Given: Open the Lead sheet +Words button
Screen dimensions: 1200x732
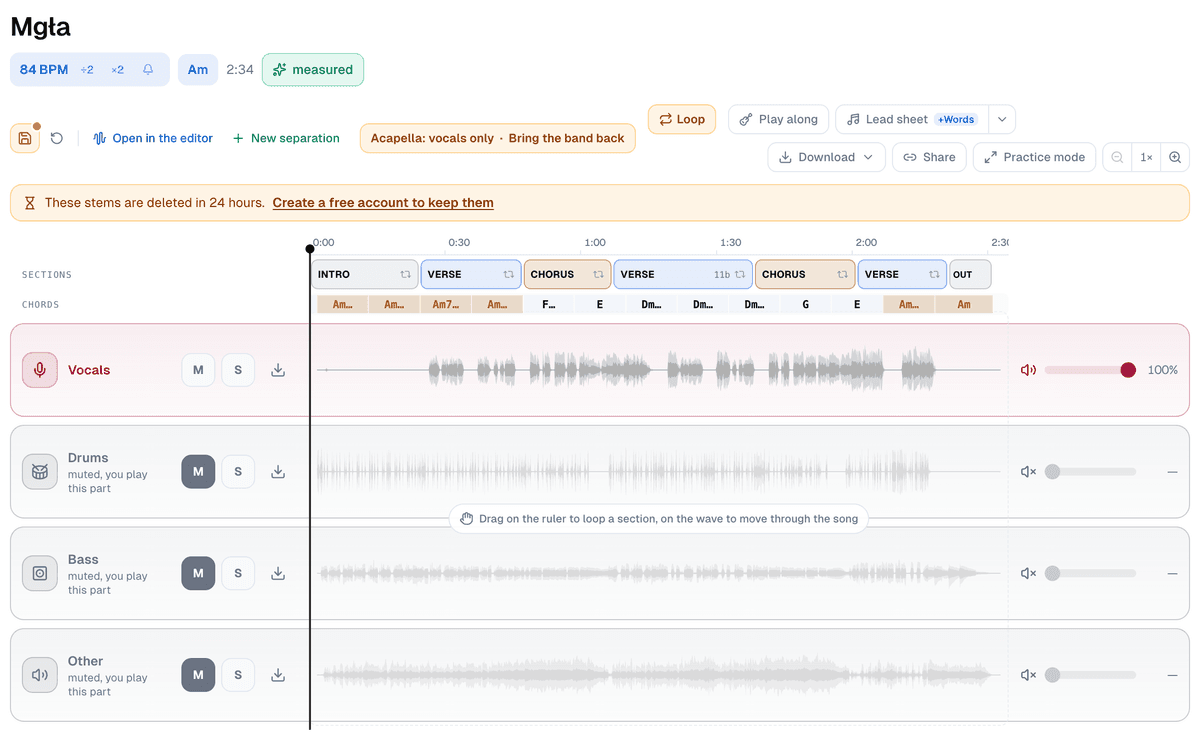Looking at the screenshot, I should [911, 119].
